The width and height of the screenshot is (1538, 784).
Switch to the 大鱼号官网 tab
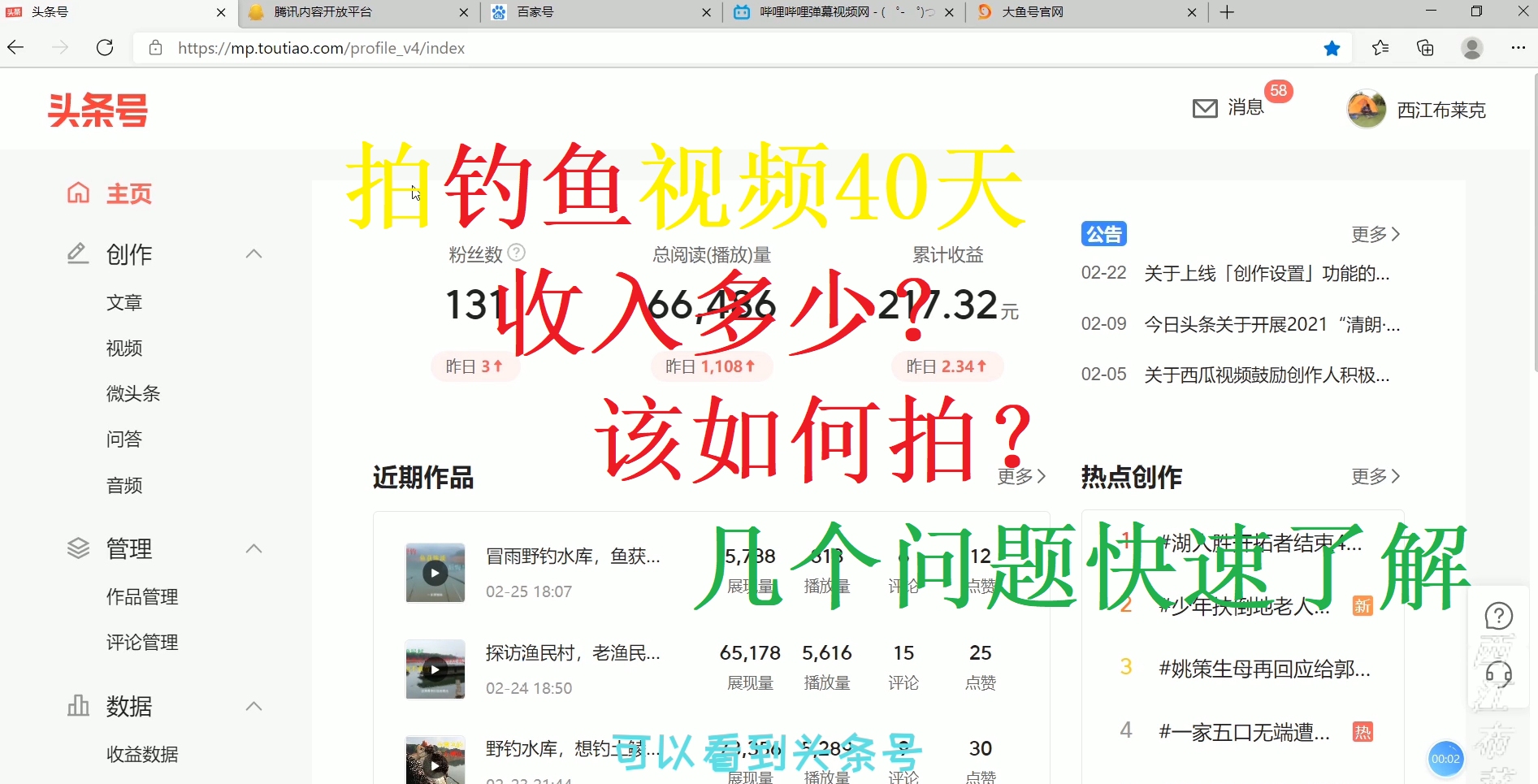1087,12
